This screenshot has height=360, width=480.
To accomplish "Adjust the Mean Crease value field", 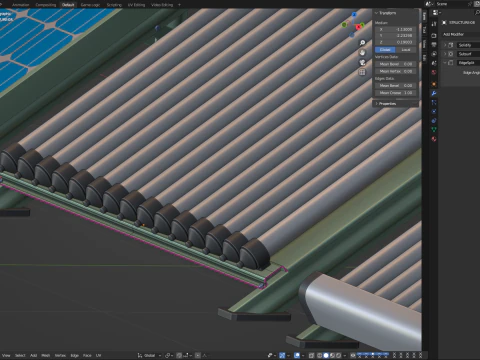I will (396, 93).
